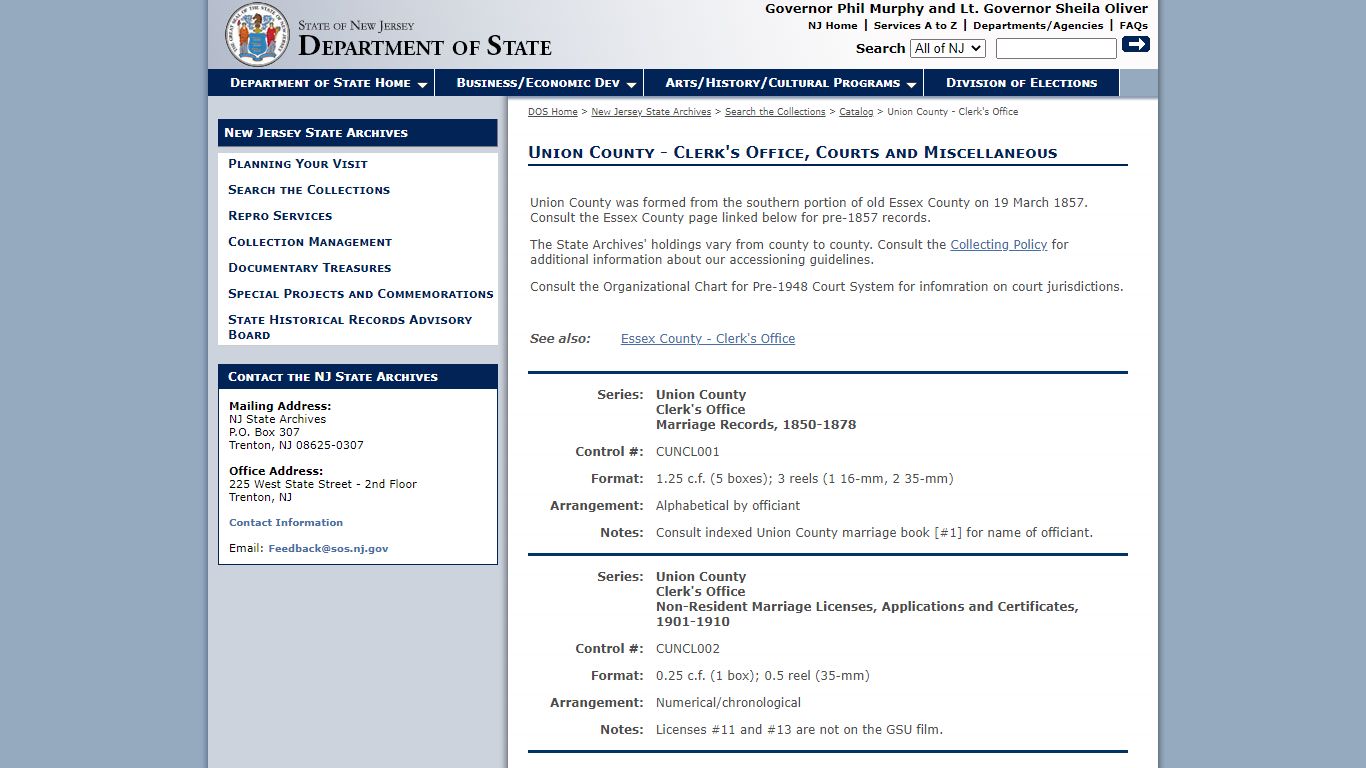Click Contact Information link in sidebar
The width and height of the screenshot is (1366, 768).
click(x=286, y=523)
